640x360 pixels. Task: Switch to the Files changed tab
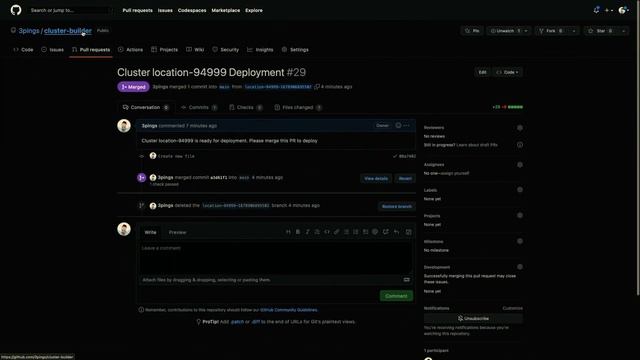(x=298, y=107)
